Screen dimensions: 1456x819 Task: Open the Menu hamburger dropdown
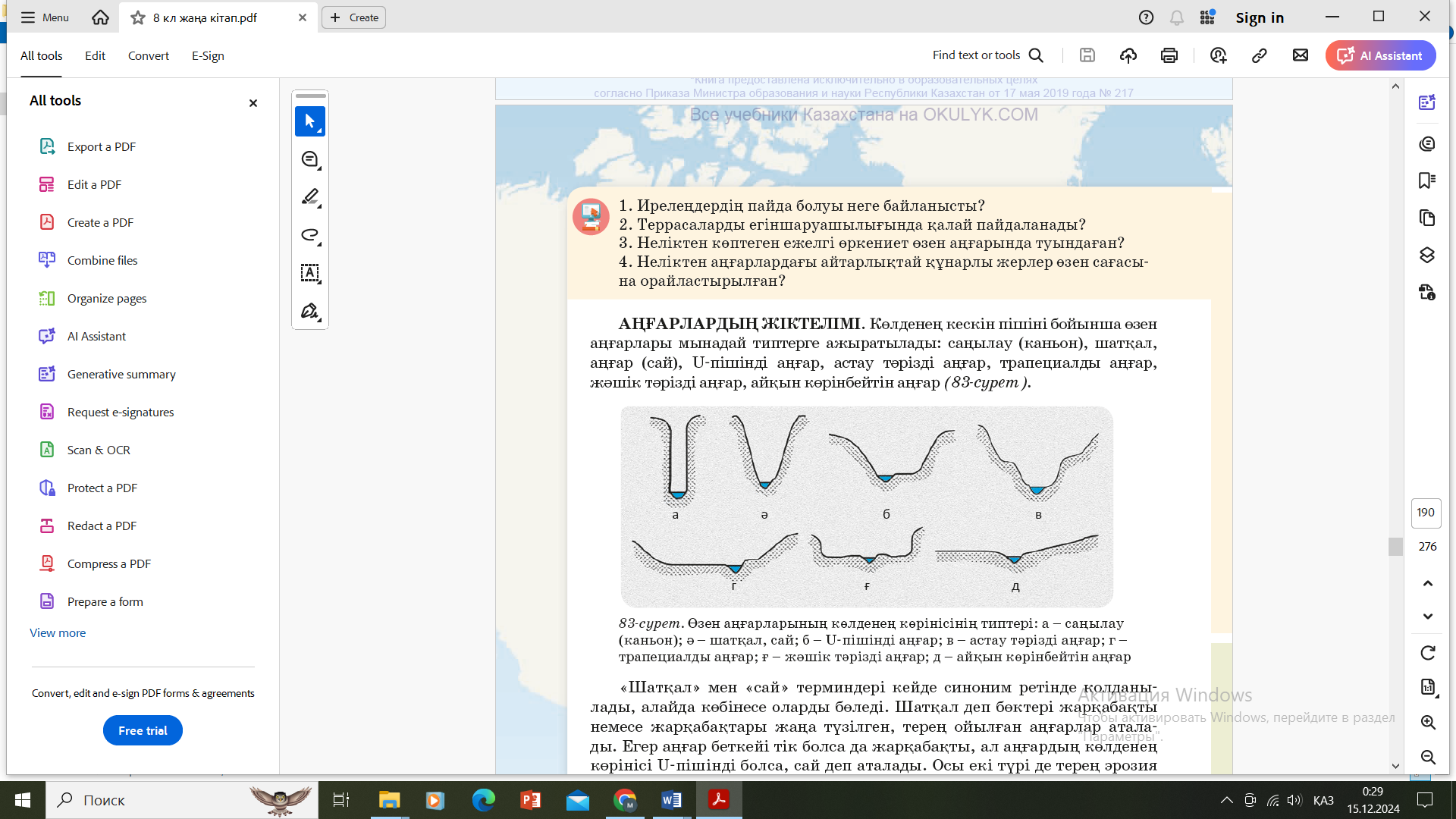(x=44, y=17)
